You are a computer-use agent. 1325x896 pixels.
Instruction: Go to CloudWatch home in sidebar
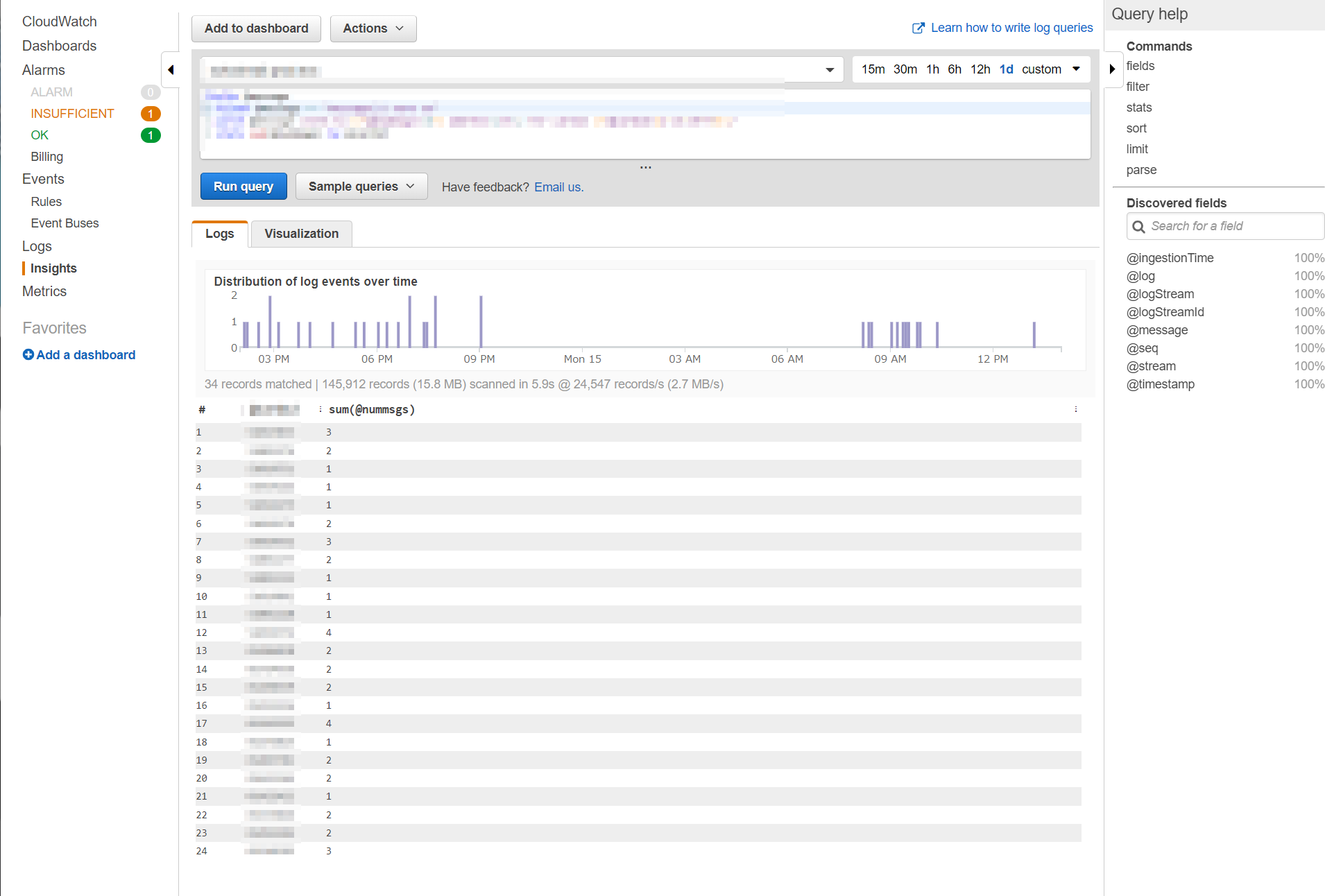tap(60, 21)
